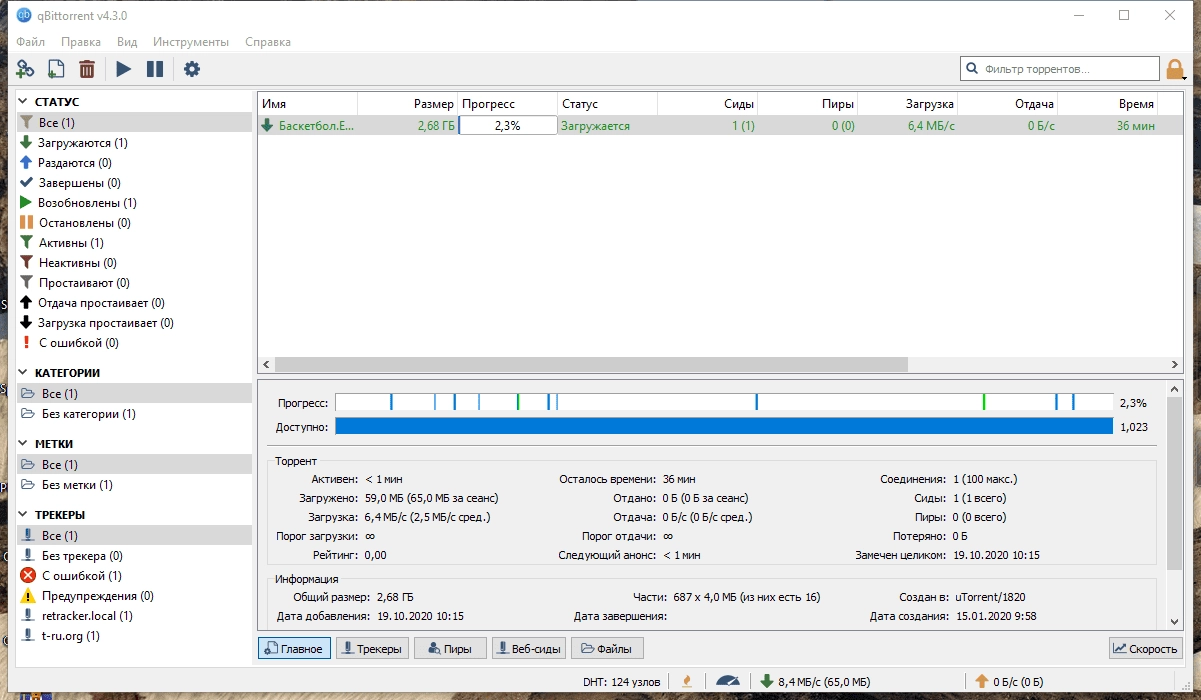Viewport: 1201px width, 700px height.
Task: Click the orange upload speed status entry
Action: (1008, 681)
